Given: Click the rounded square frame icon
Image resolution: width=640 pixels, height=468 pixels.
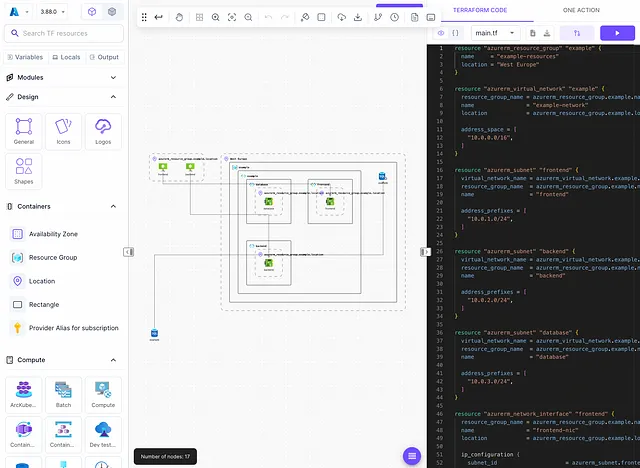Looking at the screenshot, I should 321,17.
